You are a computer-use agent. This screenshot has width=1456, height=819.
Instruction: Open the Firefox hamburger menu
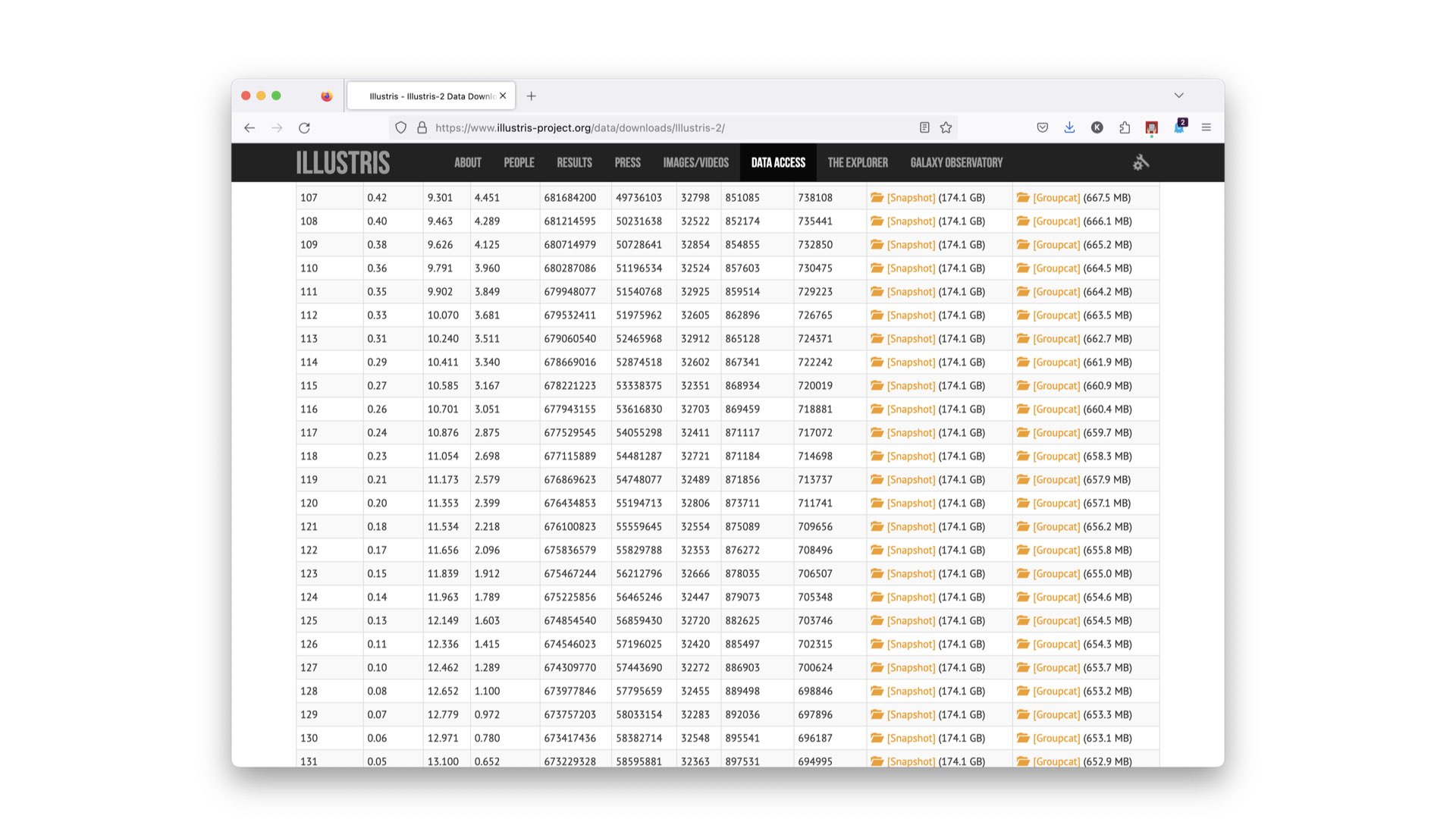(1206, 128)
